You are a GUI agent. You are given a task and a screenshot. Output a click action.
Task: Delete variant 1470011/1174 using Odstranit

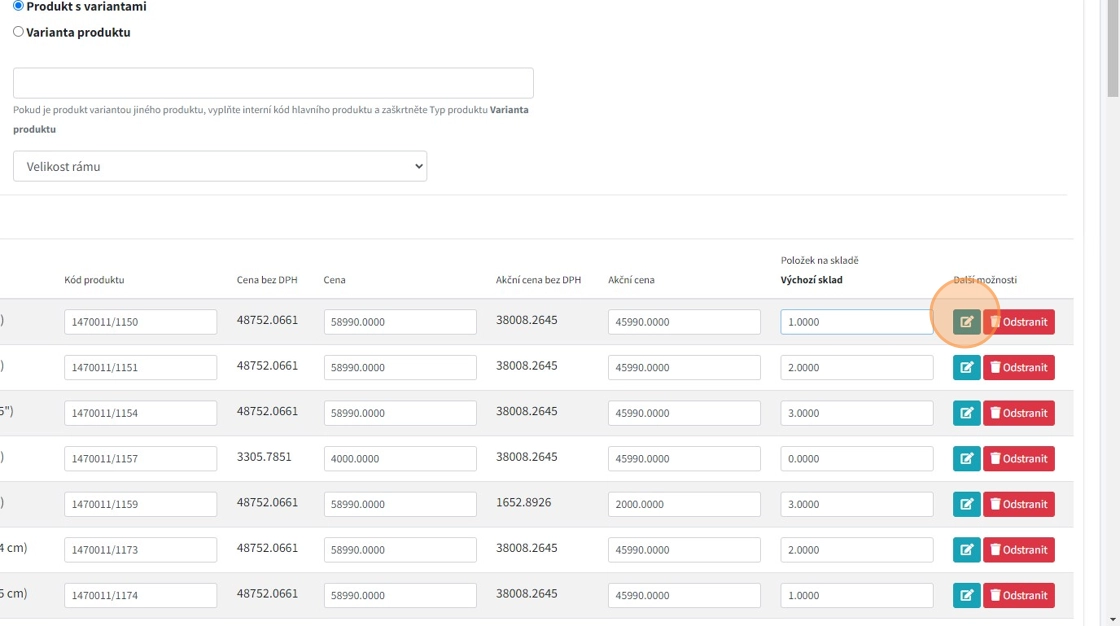pos(1018,596)
